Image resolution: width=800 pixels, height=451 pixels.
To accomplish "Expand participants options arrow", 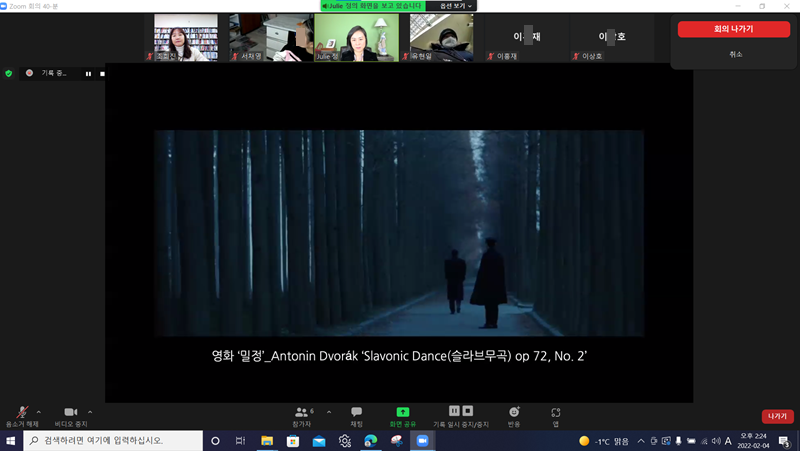I will click(x=329, y=412).
